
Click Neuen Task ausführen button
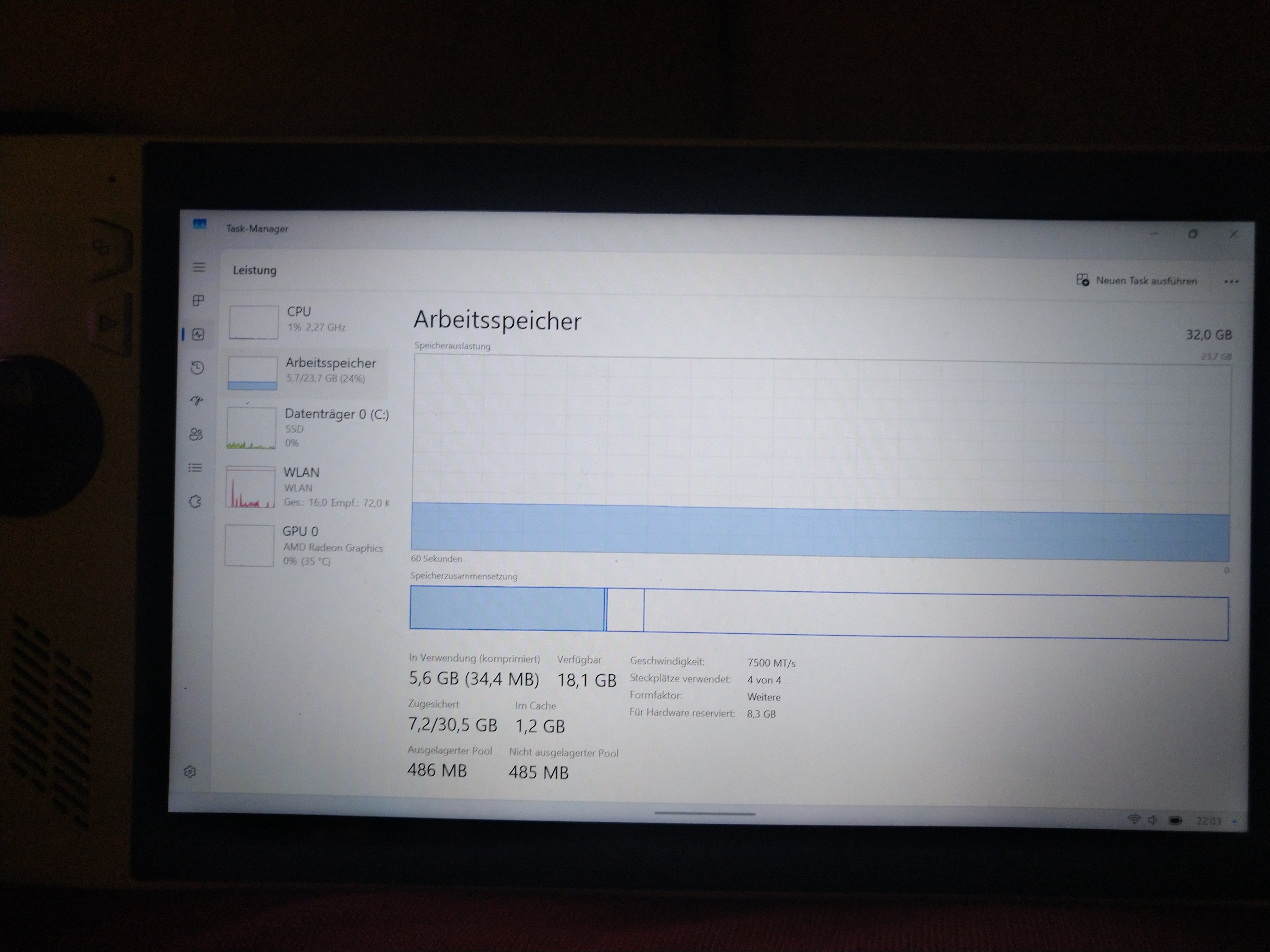(x=1137, y=281)
